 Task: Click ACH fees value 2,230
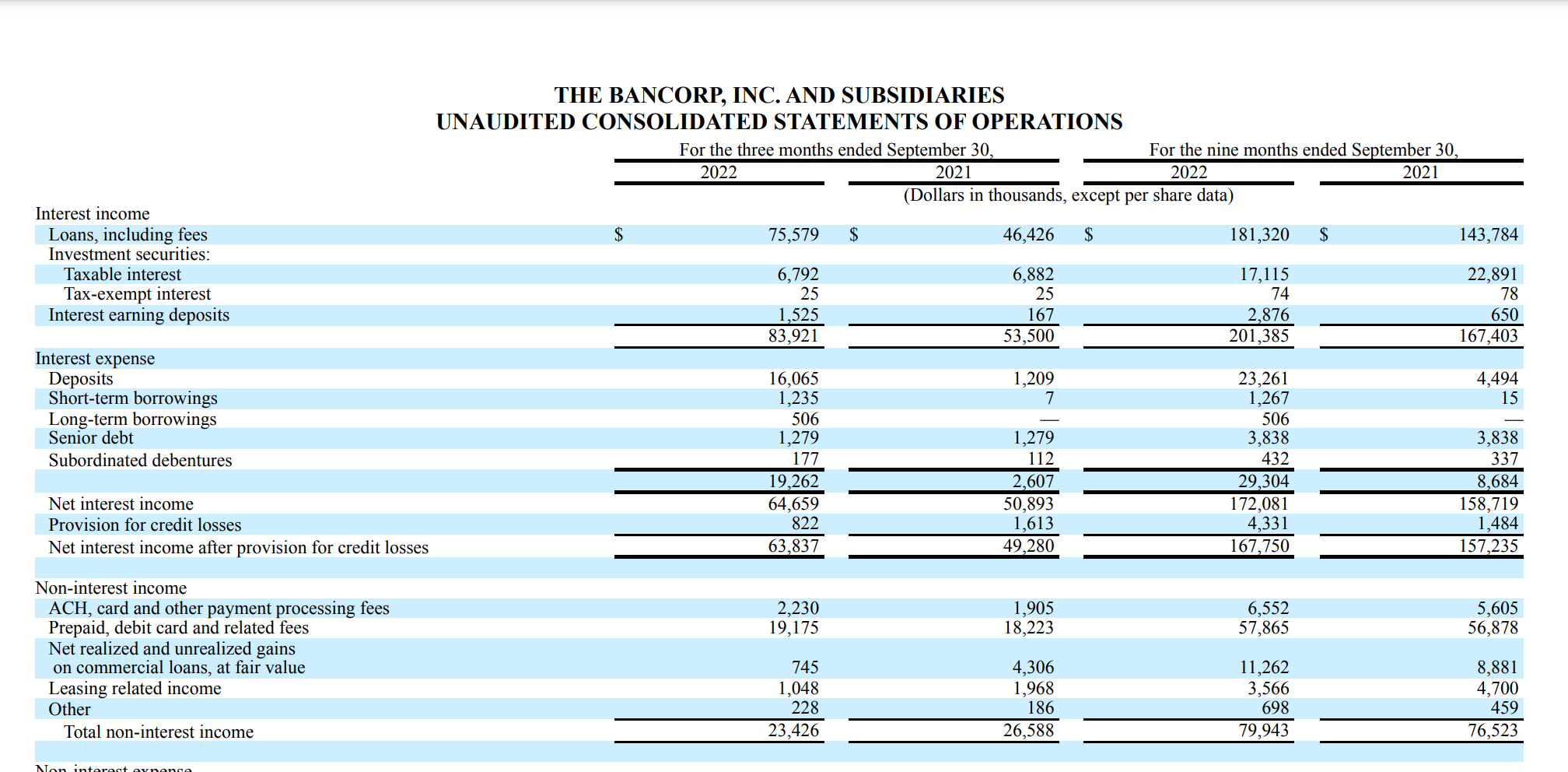click(798, 608)
